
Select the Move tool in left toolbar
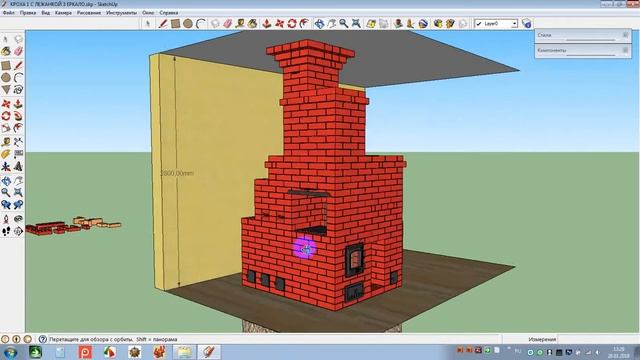tap(6, 104)
